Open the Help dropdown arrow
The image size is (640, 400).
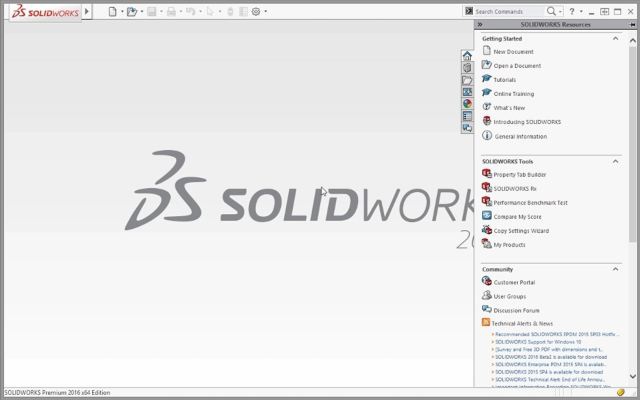point(581,11)
